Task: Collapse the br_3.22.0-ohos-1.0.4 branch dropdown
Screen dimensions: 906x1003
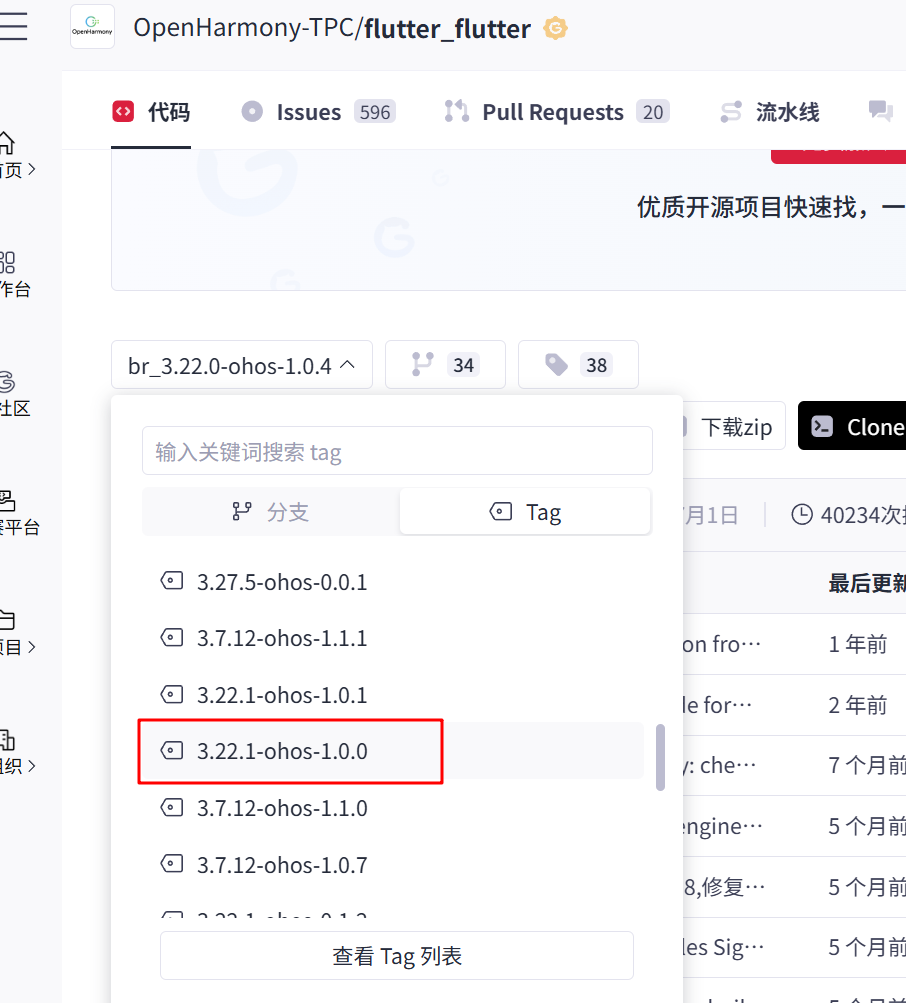Action: (x=242, y=365)
